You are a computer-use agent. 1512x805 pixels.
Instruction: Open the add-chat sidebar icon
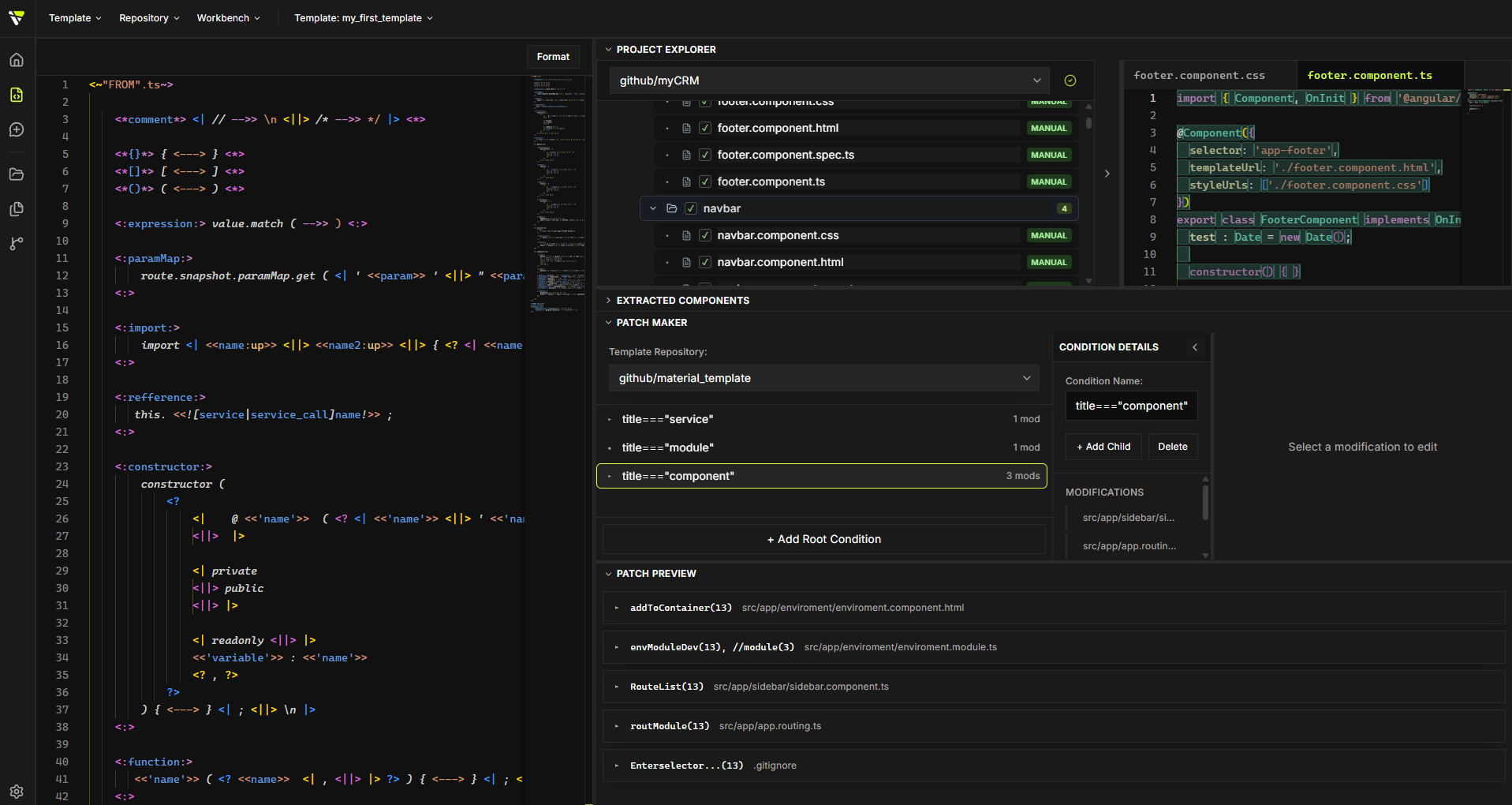(x=17, y=129)
